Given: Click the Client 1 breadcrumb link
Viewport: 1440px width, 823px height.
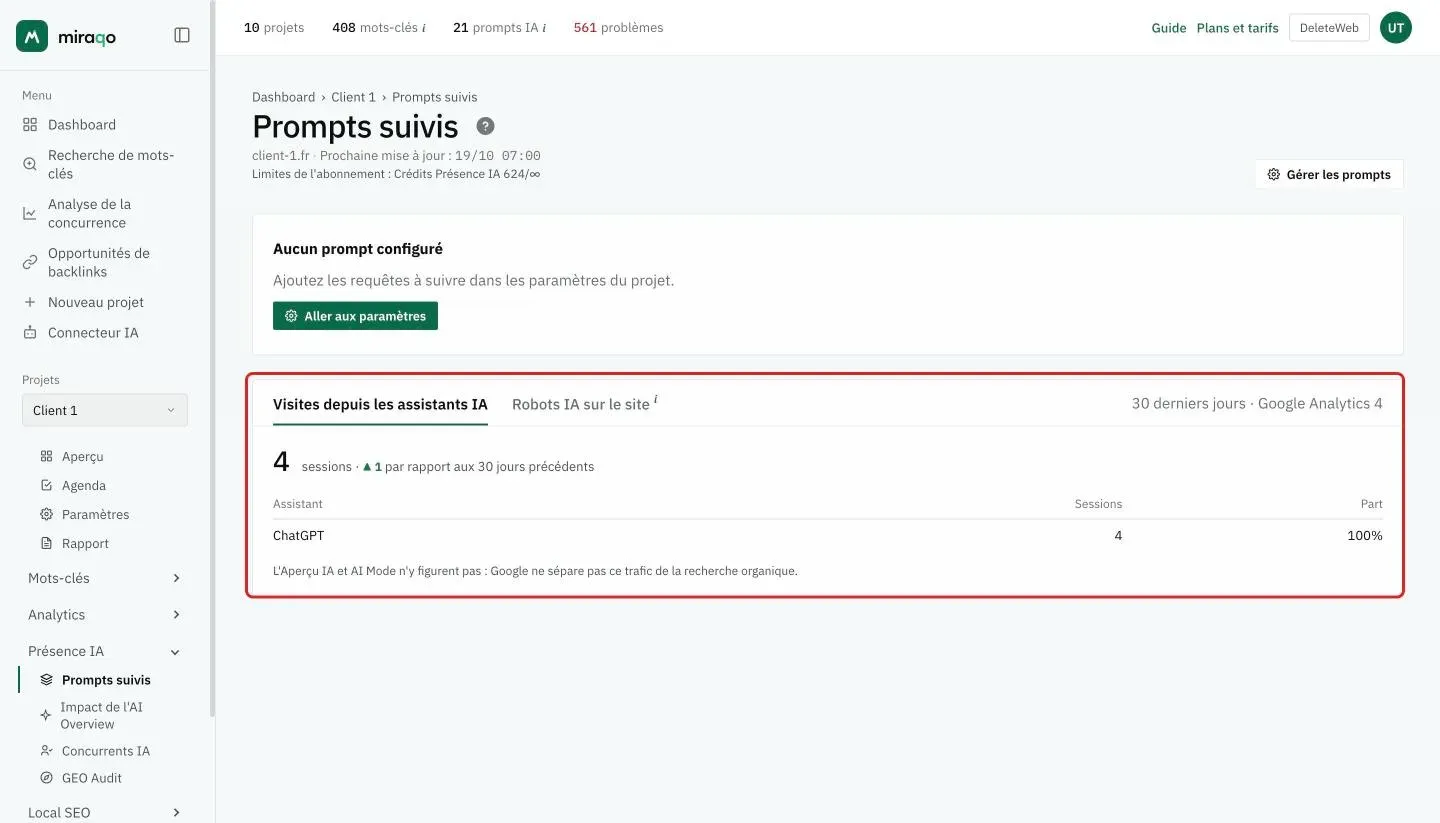Looking at the screenshot, I should pos(353,97).
